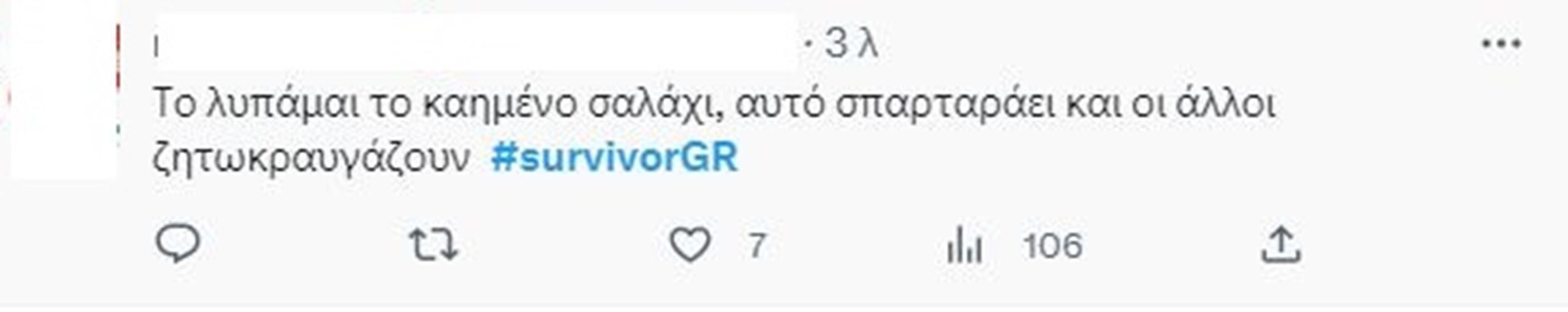Open the view analytics bar chart icon
Image resolution: width=1568 pixels, height=312 pixels.
click(964, 244)
